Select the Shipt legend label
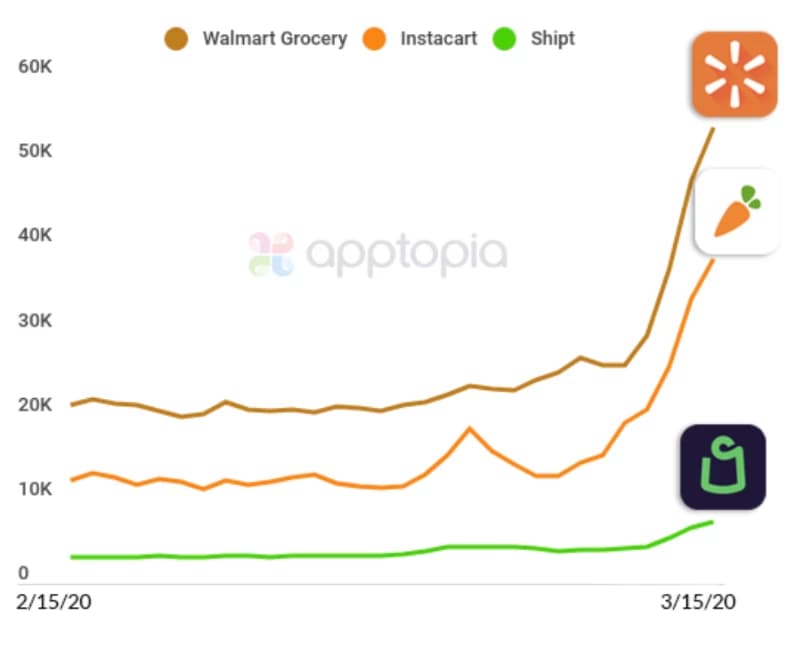This screenshot has height=655, width=800. click(553, 39)
